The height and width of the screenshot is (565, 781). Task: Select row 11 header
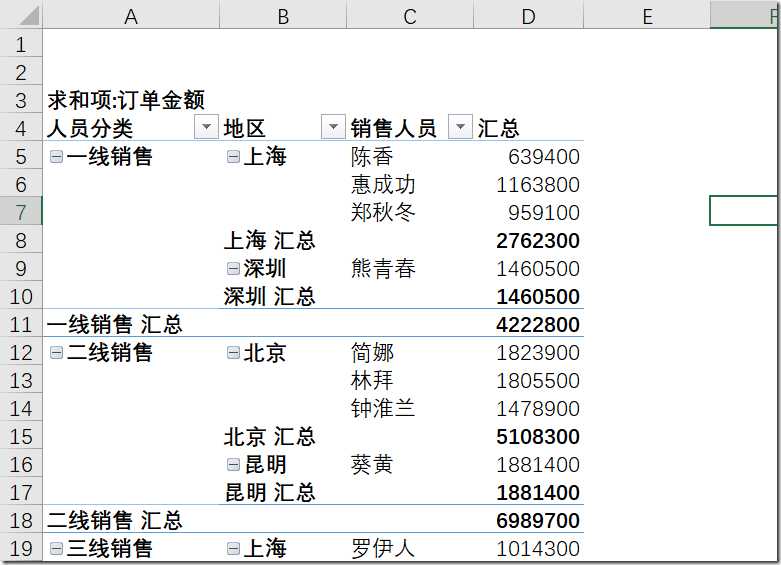pos(21,324)
